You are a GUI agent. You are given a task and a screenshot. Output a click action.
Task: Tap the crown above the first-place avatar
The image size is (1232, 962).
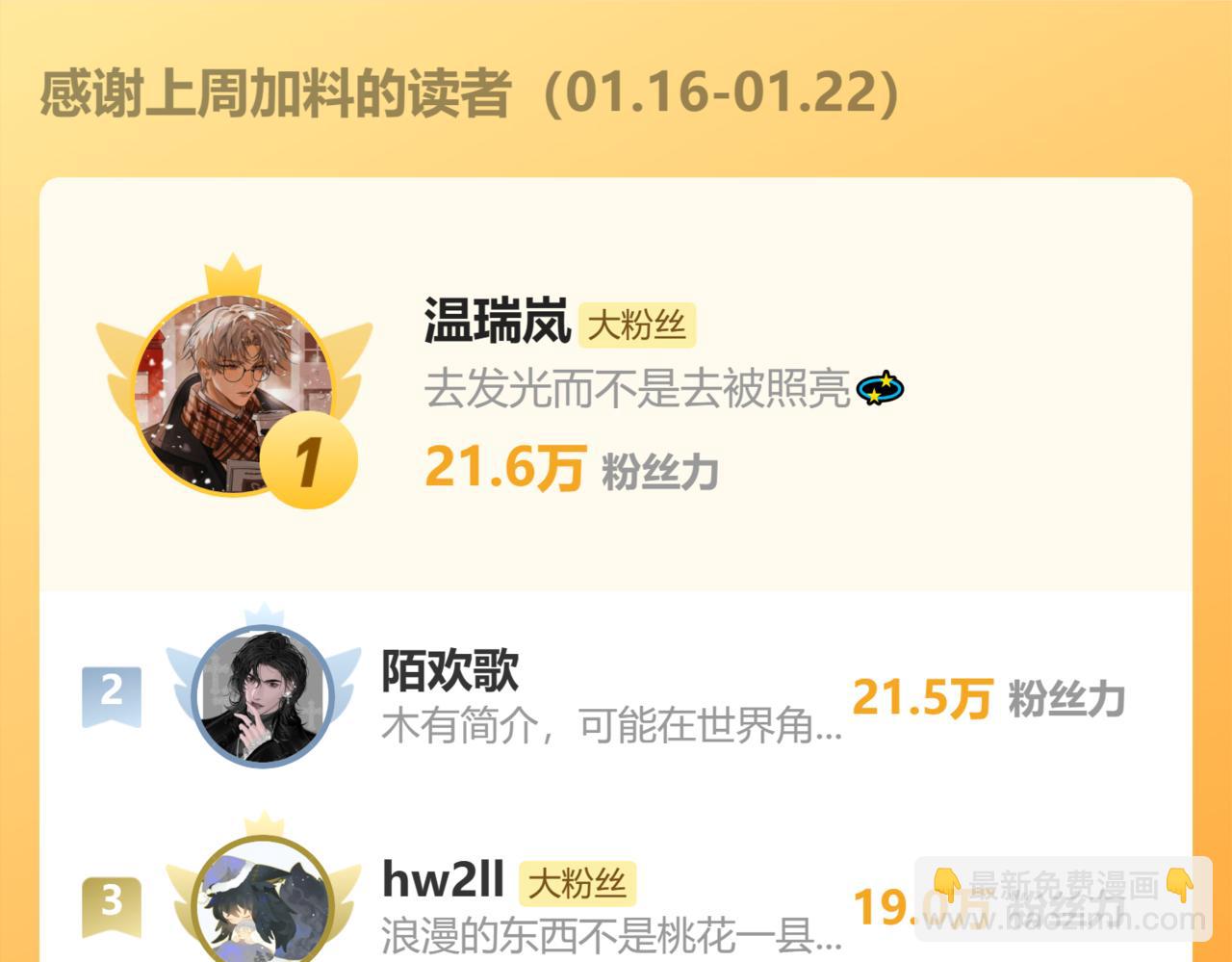233,274
